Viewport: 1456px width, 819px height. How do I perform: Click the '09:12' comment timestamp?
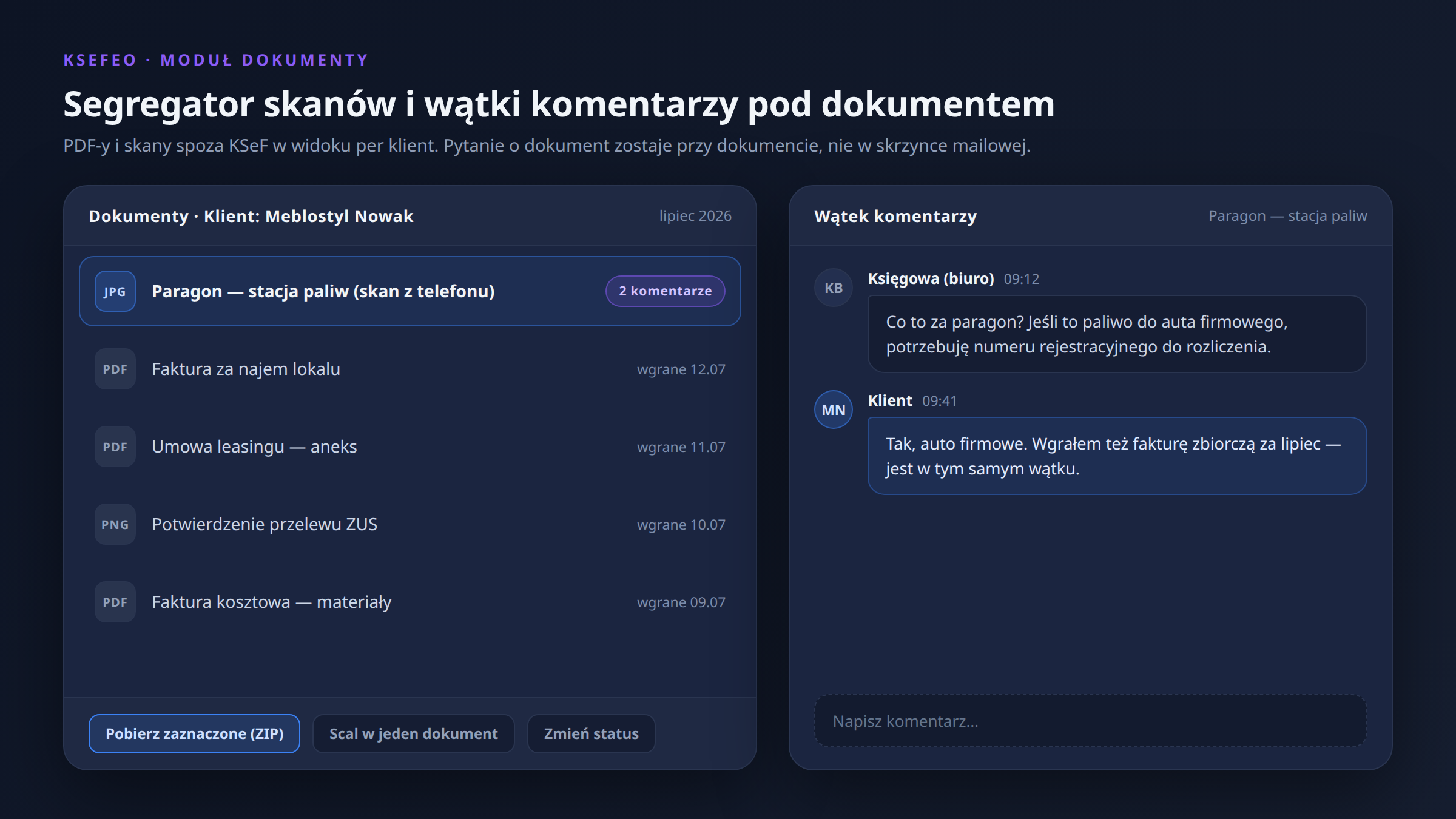pyautogui.click(x=1022, y=279)
